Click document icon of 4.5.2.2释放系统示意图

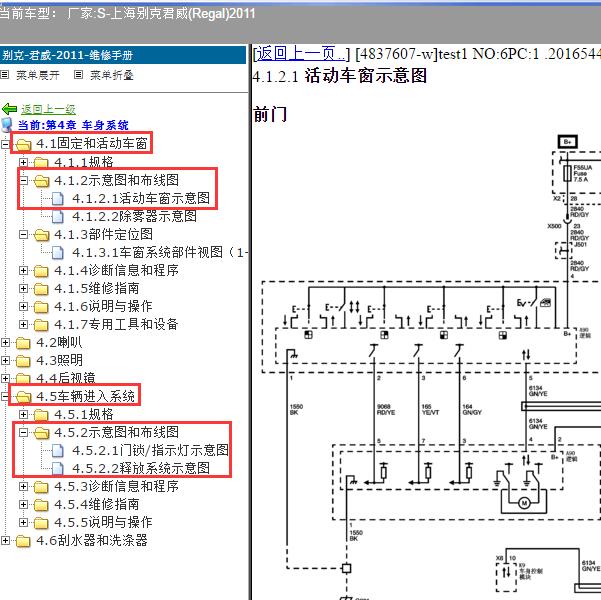(x=57, y=469)
